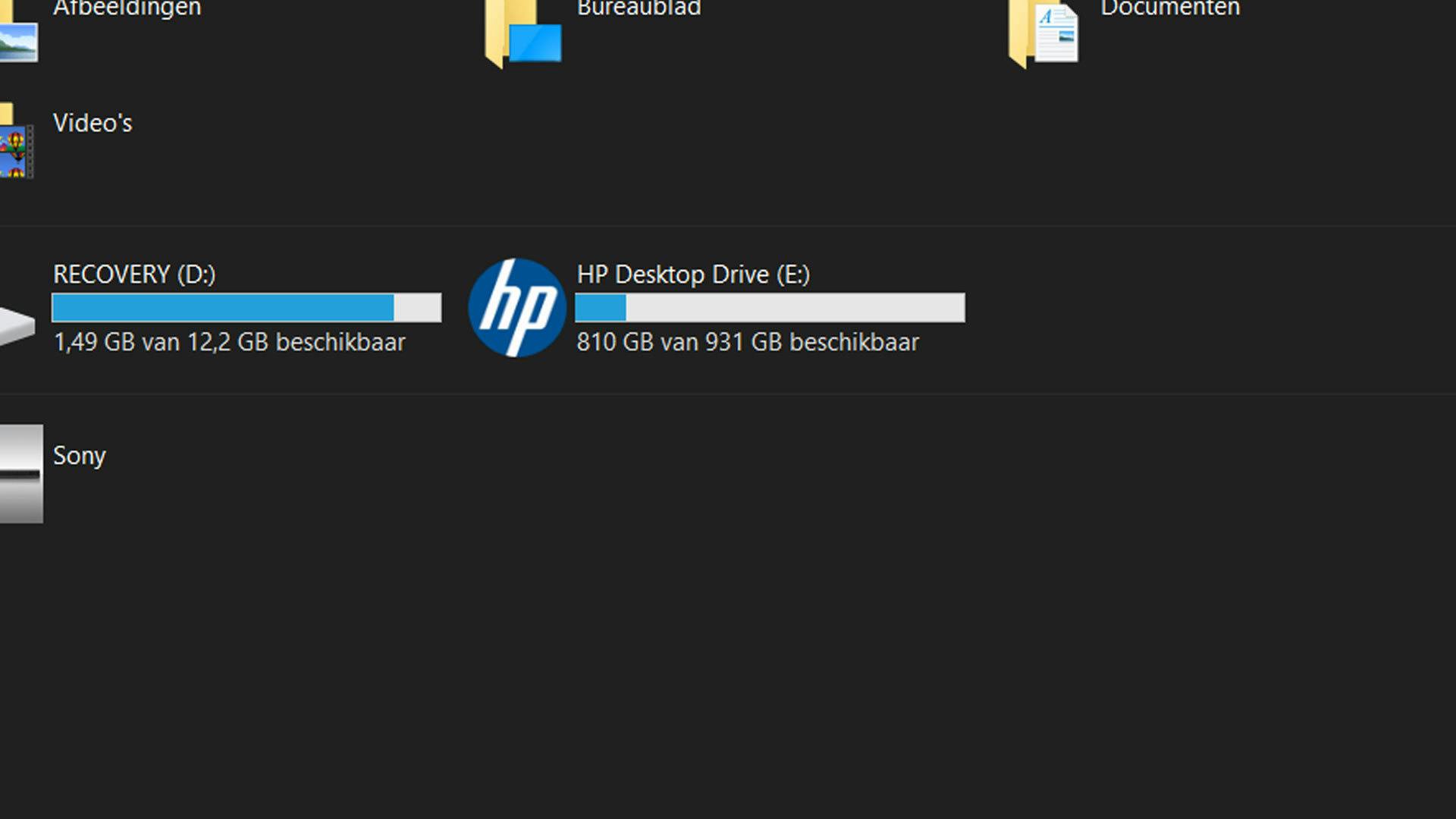Image resolution: width=1456 pixels, height=819 pixels.
Task: Select the HP Desktop Drive (E:) name
Action: [x=692, y=275]
